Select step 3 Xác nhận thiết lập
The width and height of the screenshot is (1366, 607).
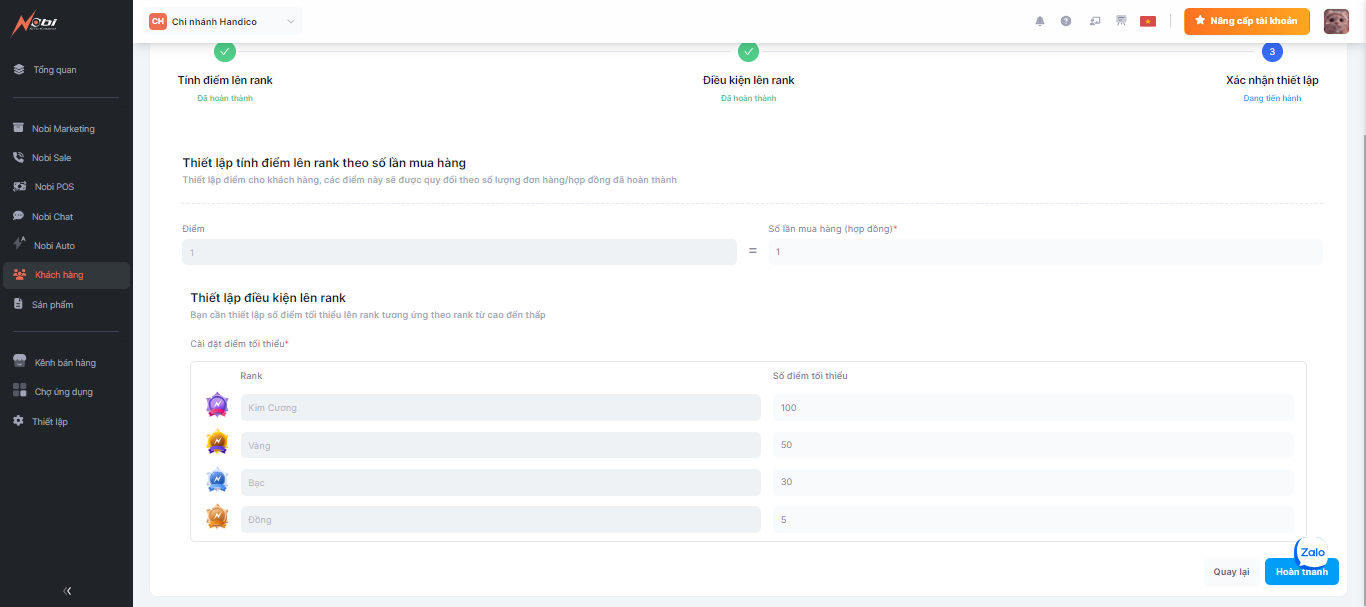(1272, 52)
